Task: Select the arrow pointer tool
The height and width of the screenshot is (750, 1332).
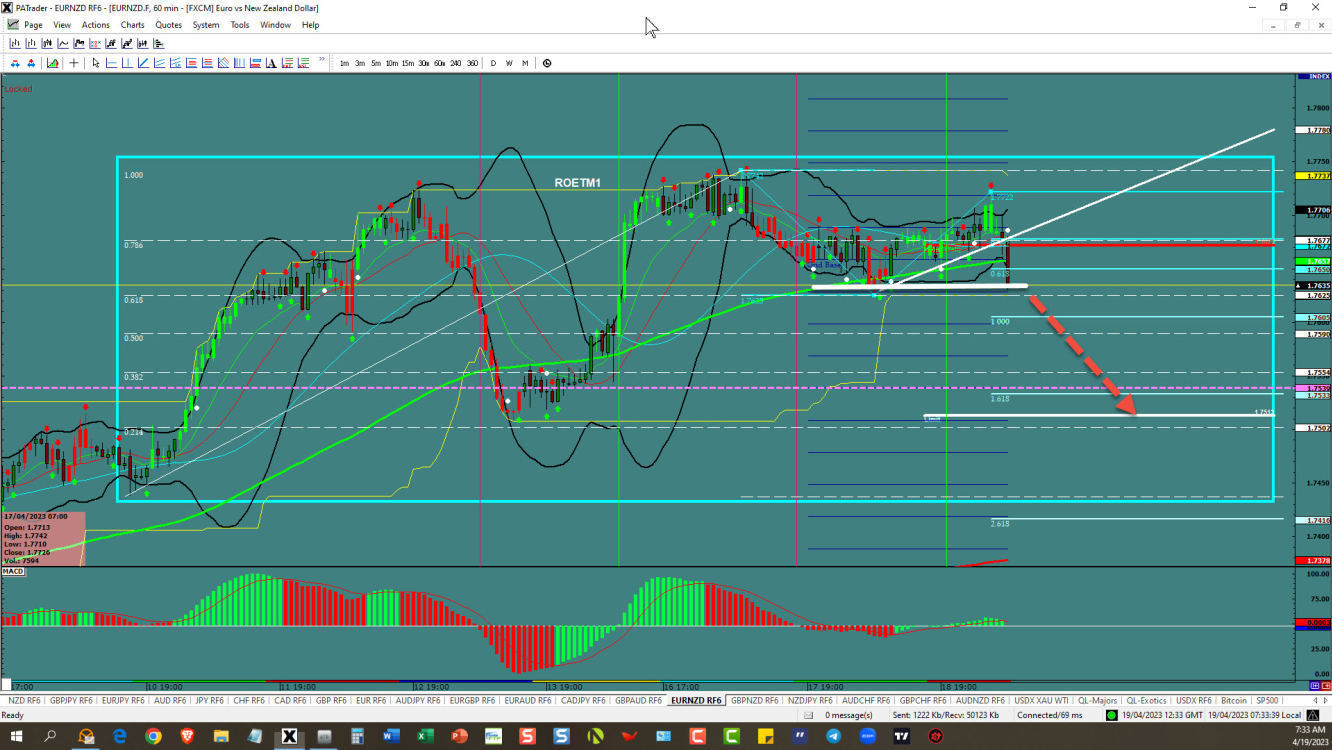Action: click(x=96, y=63)
